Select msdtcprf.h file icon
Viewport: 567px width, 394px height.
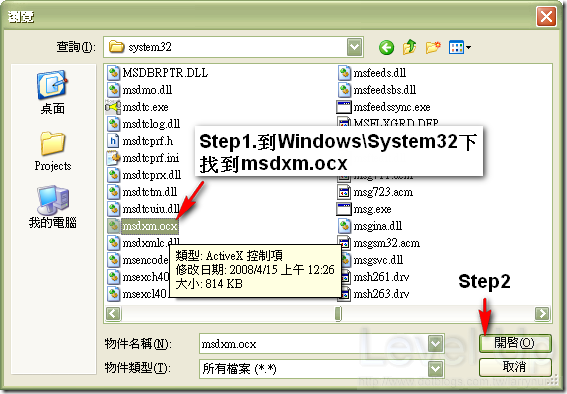[x=114, y=141]
